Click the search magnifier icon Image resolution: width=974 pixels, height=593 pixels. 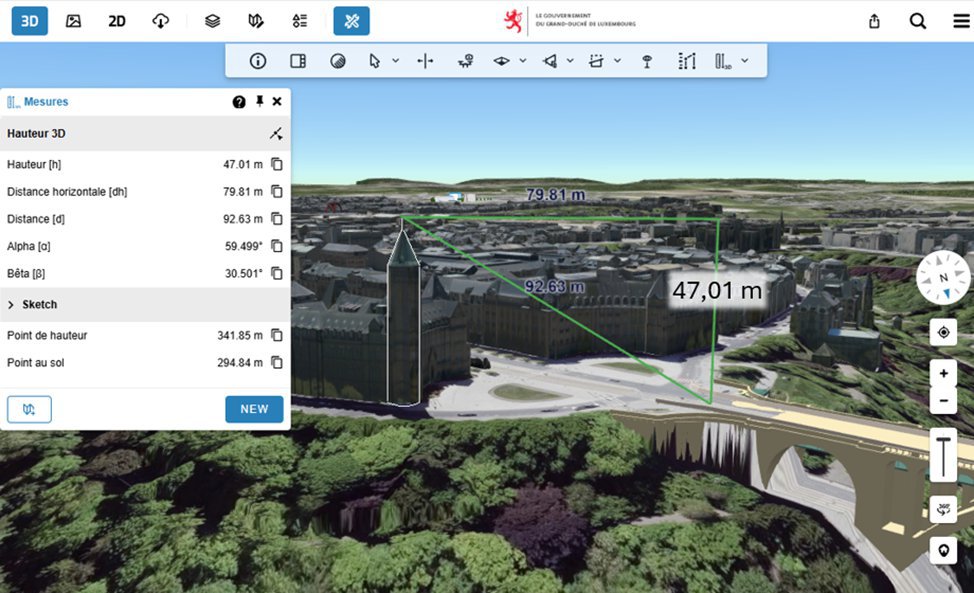(917, 20)
